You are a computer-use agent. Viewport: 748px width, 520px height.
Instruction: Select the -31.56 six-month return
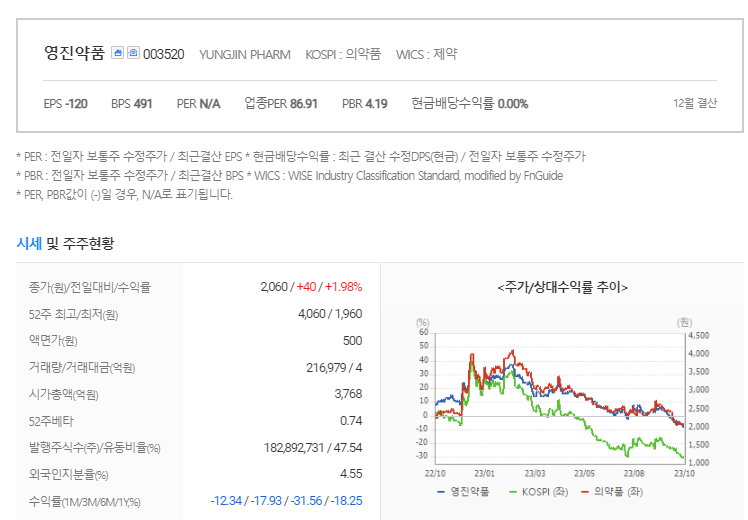(x=306, y=501)
